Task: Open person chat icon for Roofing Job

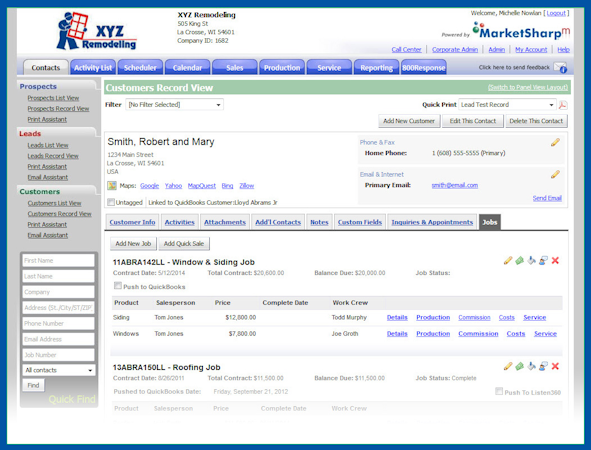Action: pyautogui.click(x=543, y=366)
